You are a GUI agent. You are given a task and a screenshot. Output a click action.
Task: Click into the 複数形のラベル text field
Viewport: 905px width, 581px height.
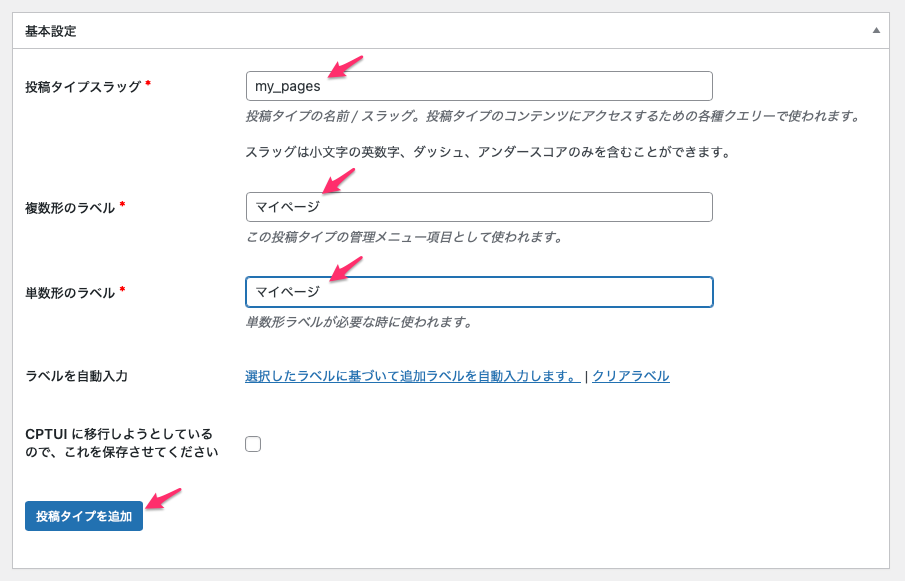coord(478,207)
